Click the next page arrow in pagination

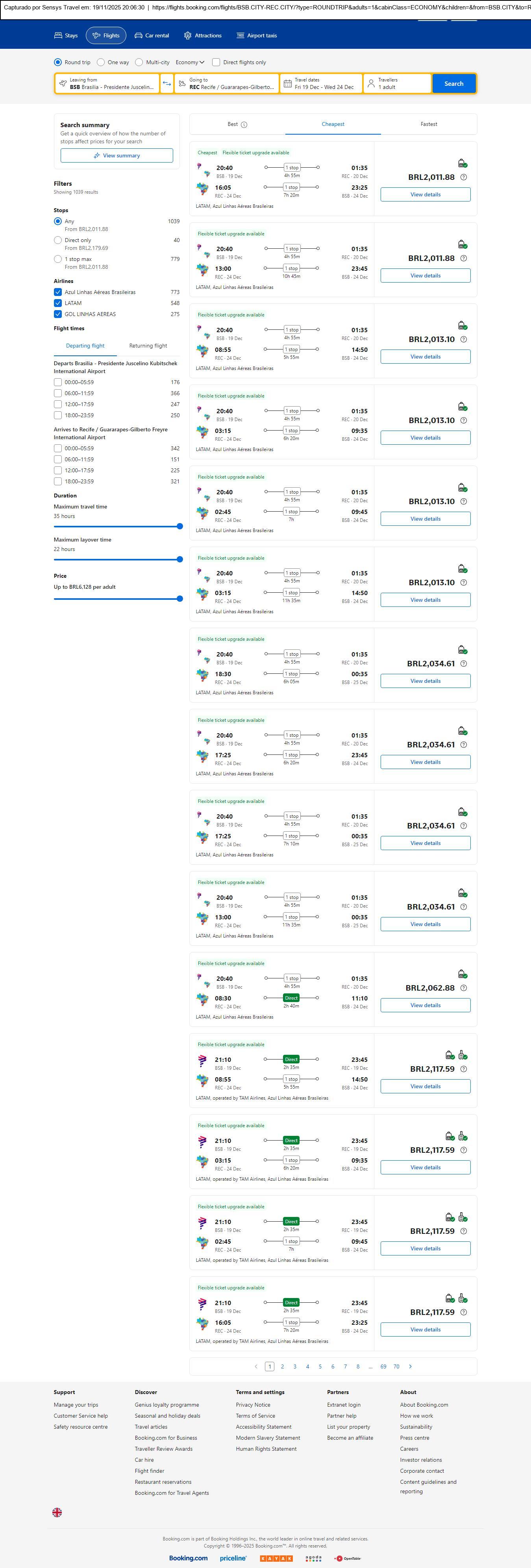click(x=411, y=1366)
